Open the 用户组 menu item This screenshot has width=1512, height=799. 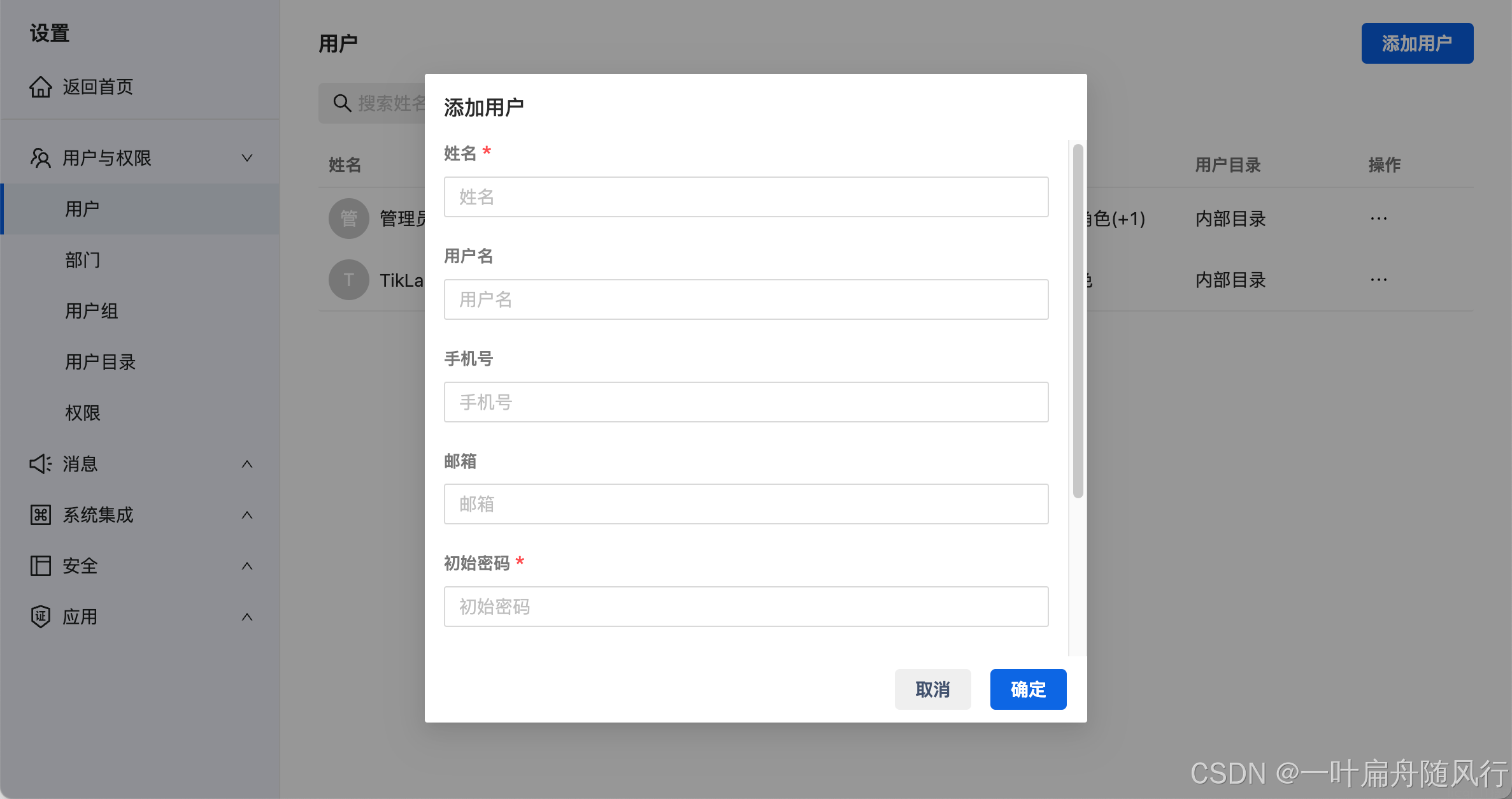(140, 311)
